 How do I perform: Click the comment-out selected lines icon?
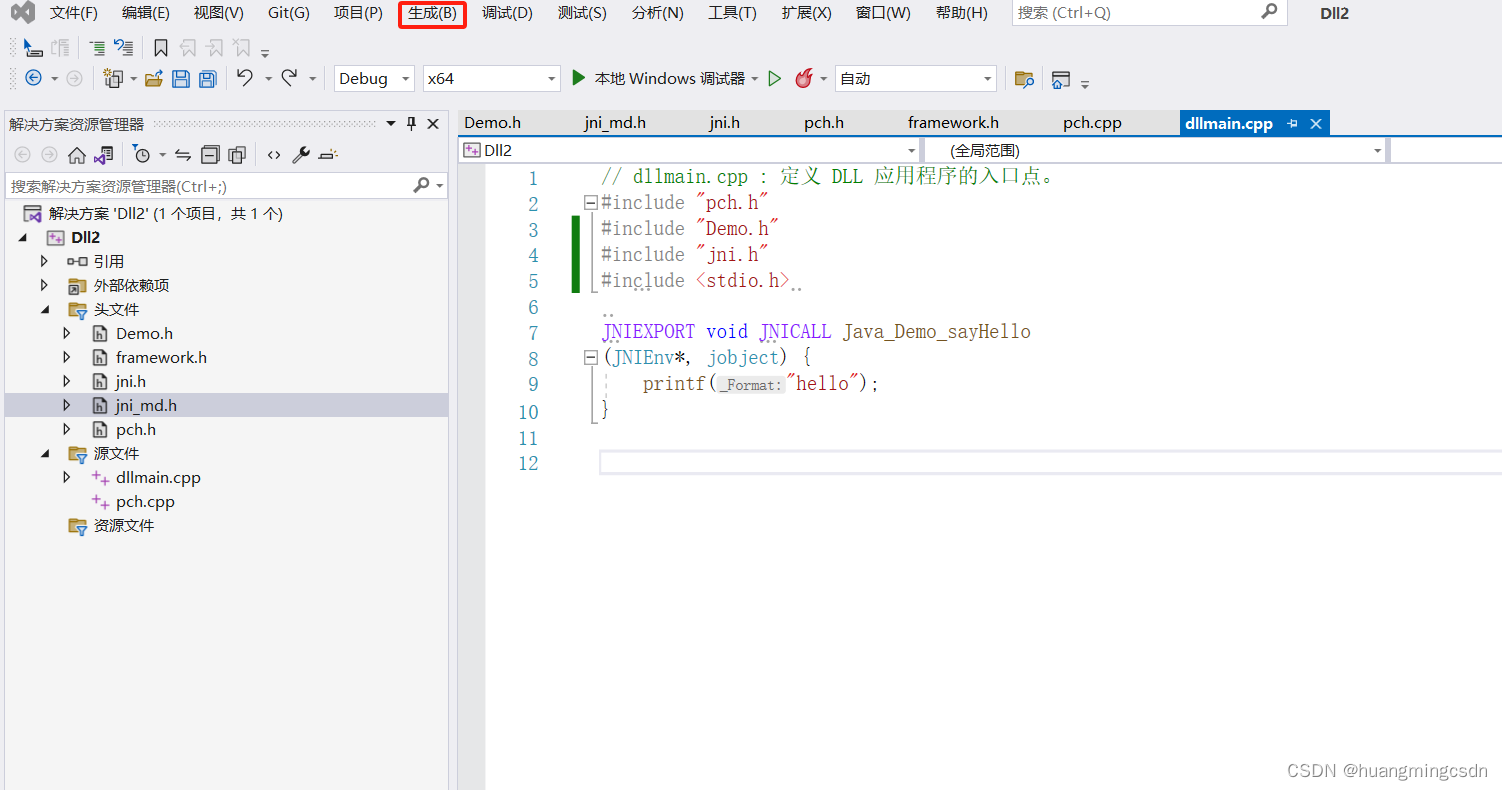[97, 47]
